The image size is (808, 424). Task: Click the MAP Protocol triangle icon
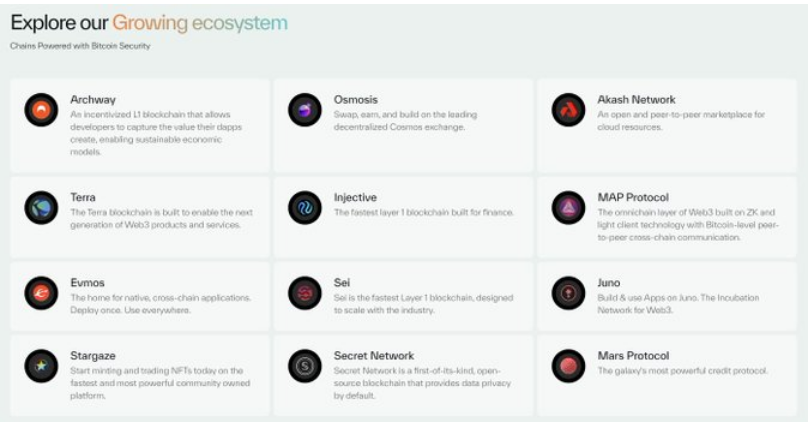[568, 208]
